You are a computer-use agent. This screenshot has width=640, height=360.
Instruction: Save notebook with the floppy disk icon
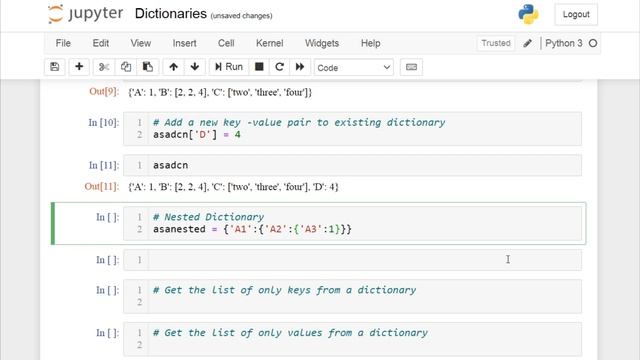pyautogui.click(x=55, y=67)
